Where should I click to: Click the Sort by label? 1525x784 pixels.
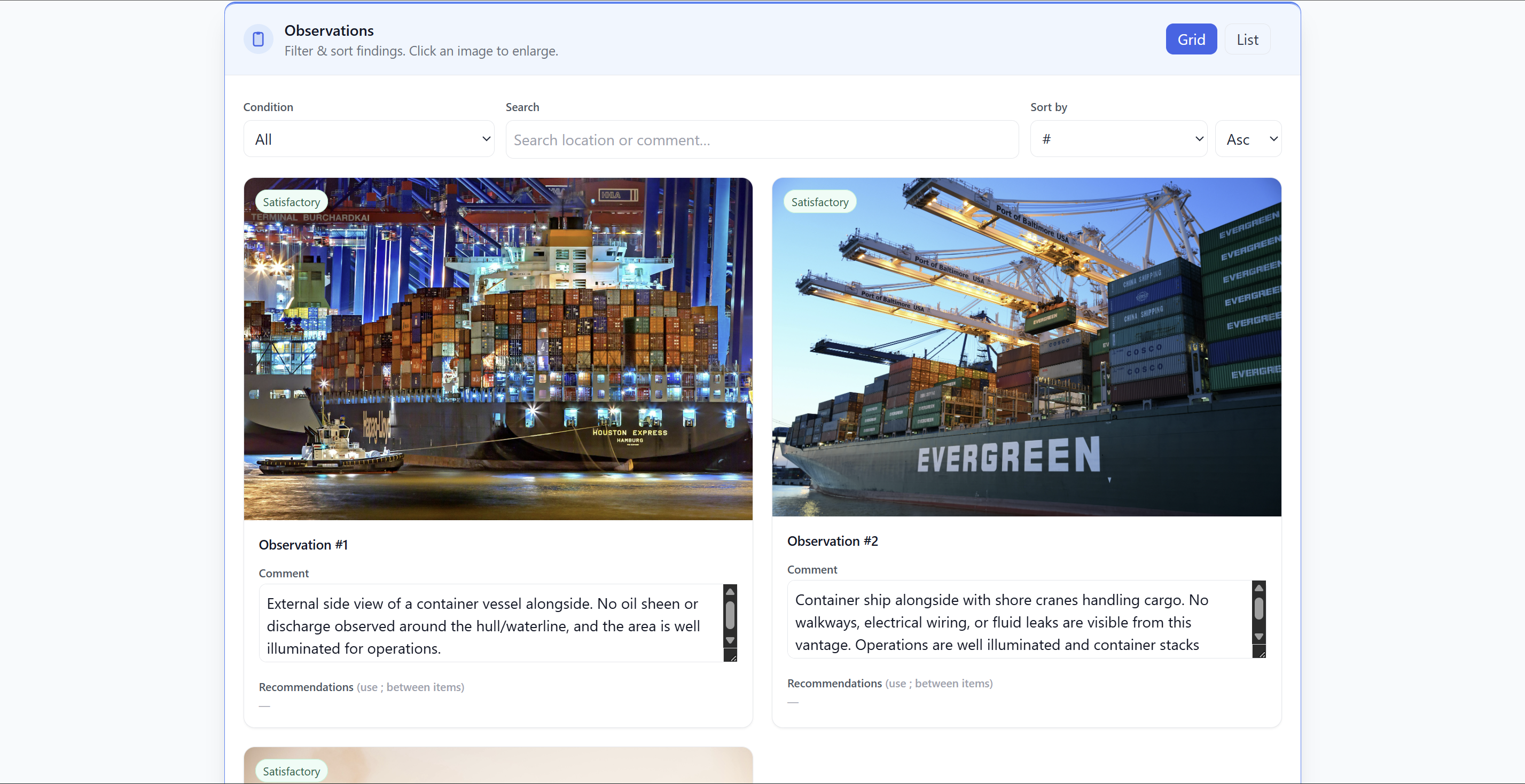[x=1049, y=107]
